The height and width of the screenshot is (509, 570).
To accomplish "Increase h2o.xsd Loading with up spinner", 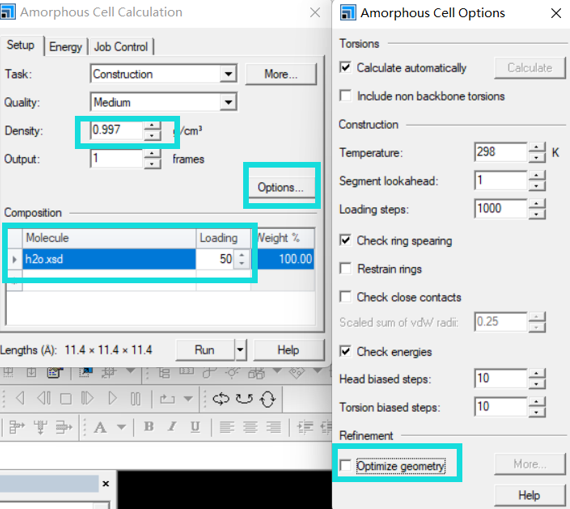I will (242, 254).
